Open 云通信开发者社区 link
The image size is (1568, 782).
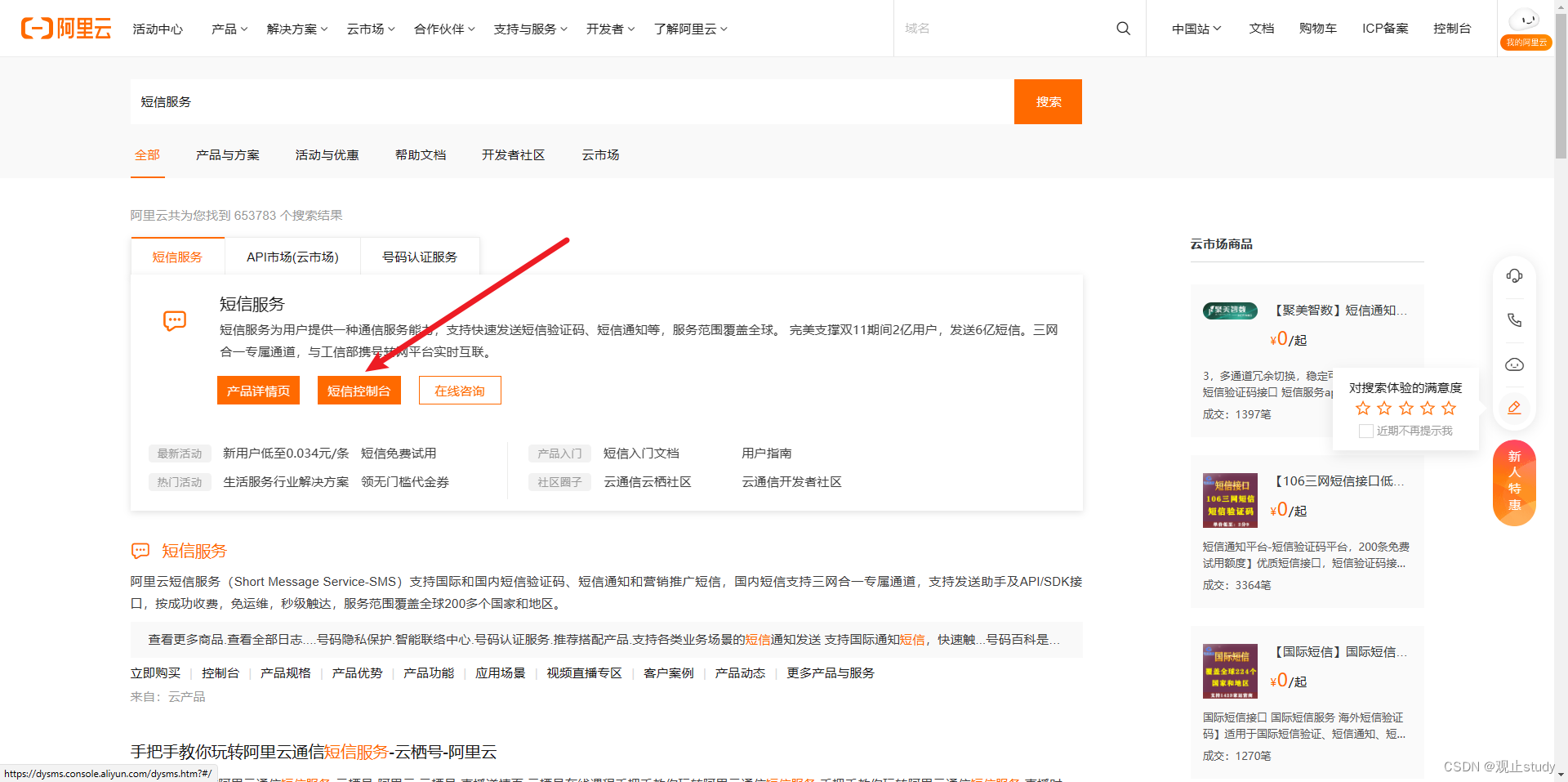[791, 481]
